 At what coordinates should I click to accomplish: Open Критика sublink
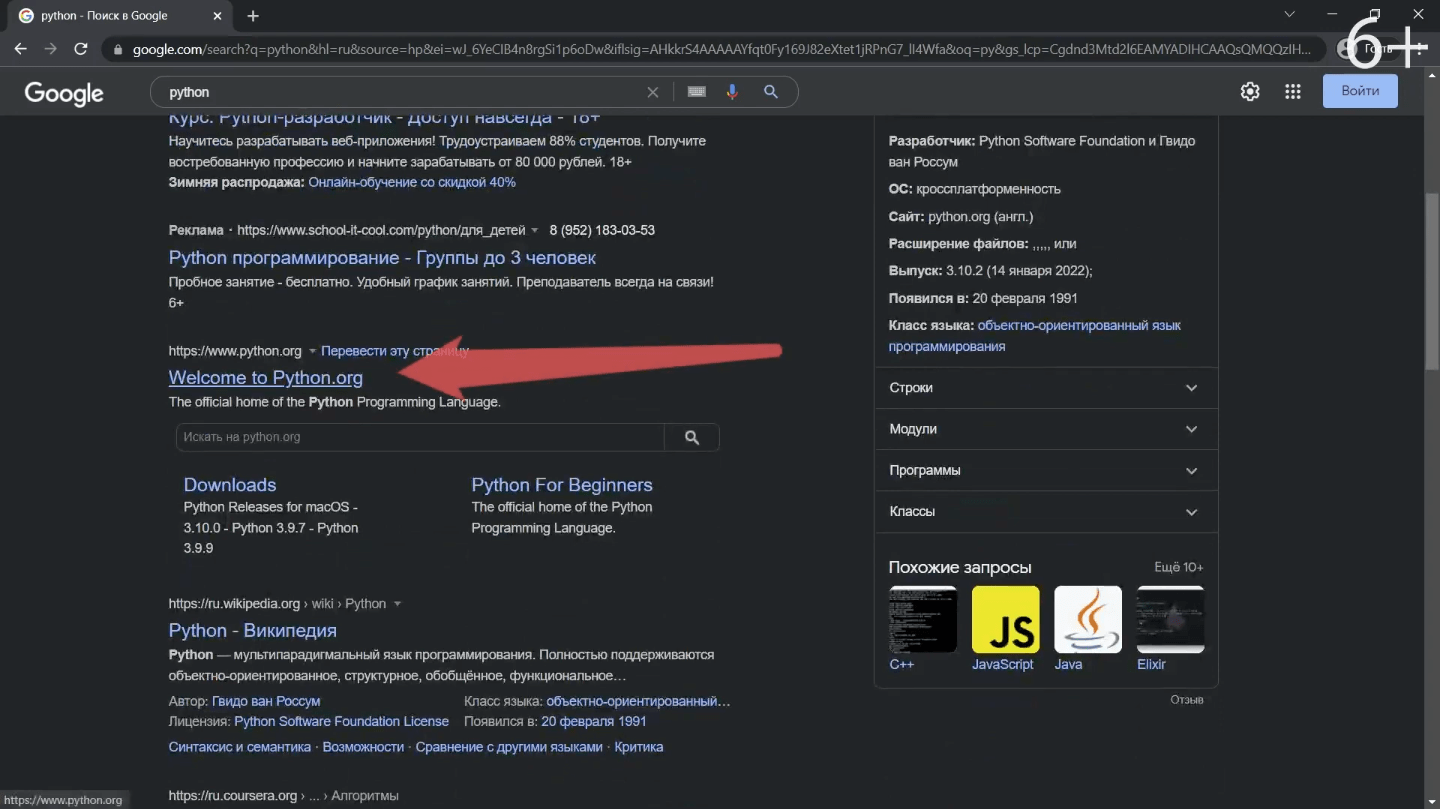pos(639,747)
